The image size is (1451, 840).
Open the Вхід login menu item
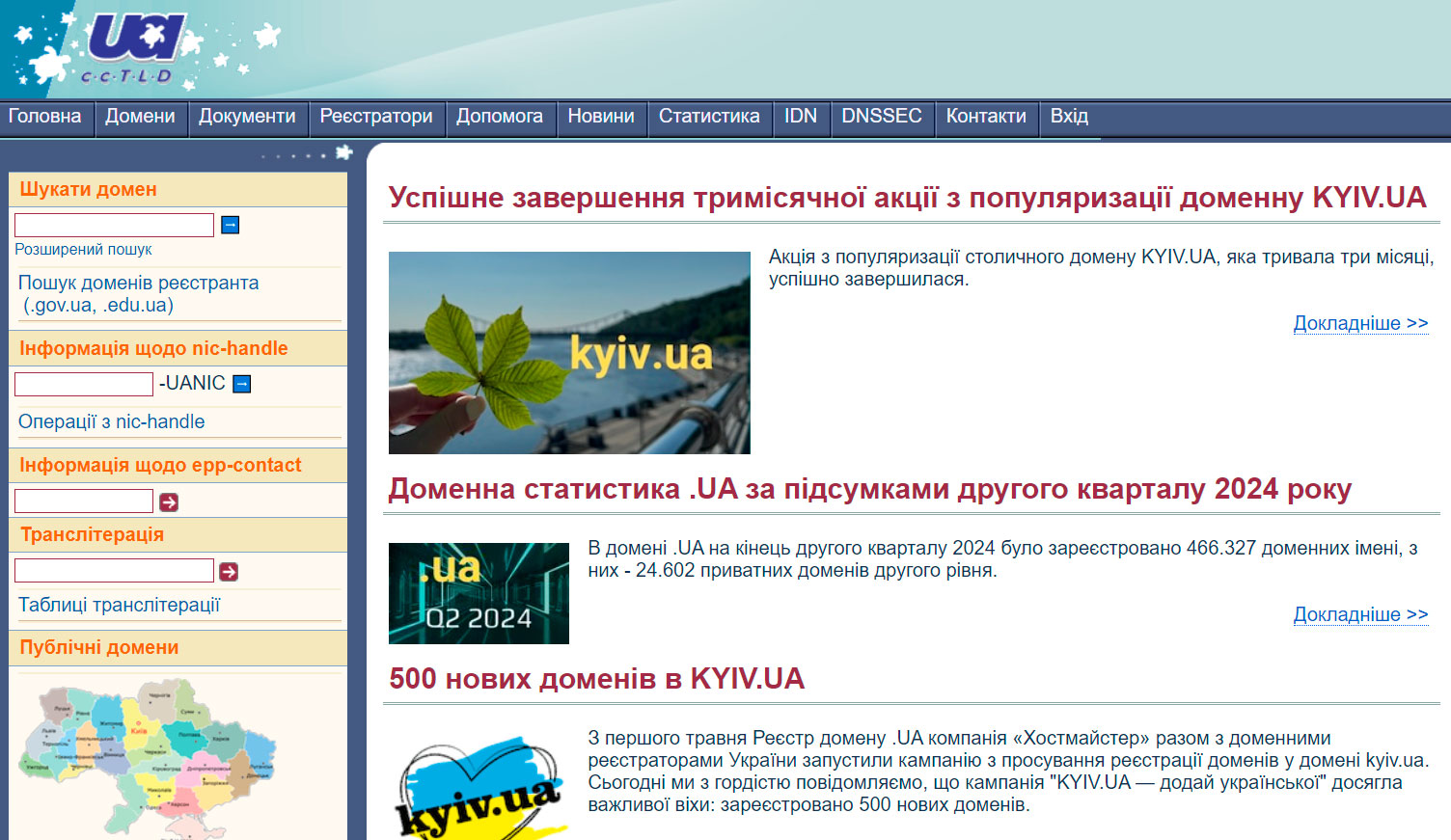pos(1069,117)
